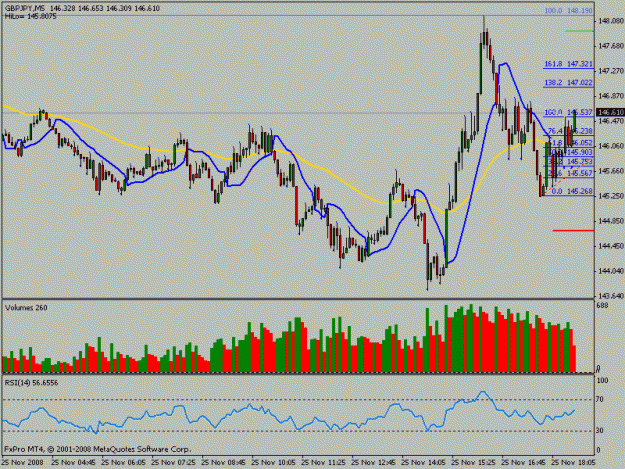Click price axis value 144.450
The image size is (625, 469).
click(x=611, y=246)
